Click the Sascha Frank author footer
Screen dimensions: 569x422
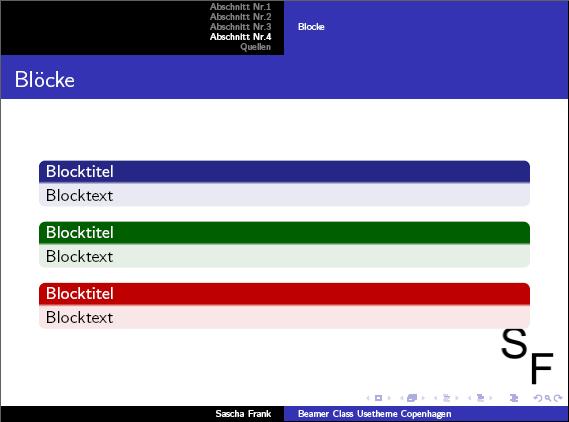[243, 414]
